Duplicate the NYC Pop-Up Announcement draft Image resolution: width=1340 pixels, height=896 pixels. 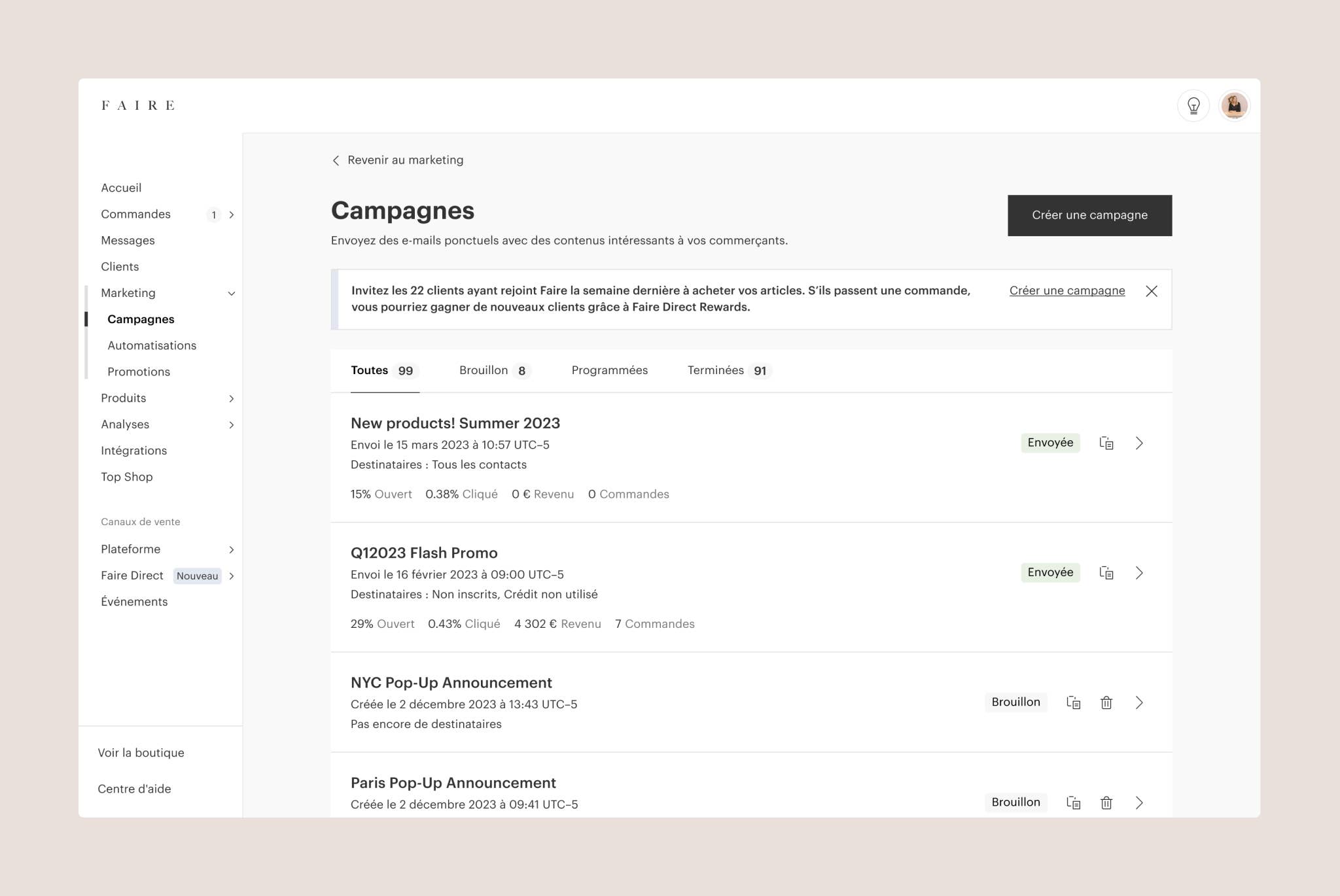point(1074,702)
